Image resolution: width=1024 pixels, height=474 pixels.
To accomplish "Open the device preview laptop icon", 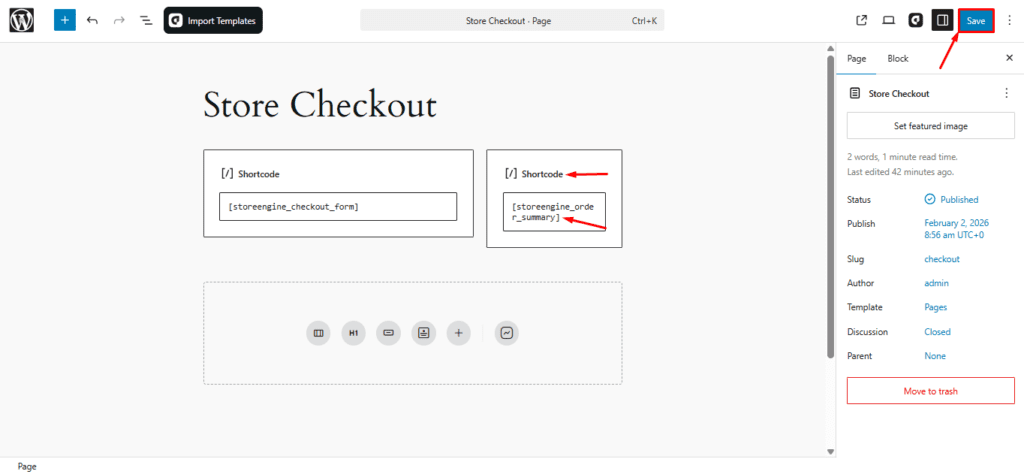I will click(888, 20).
